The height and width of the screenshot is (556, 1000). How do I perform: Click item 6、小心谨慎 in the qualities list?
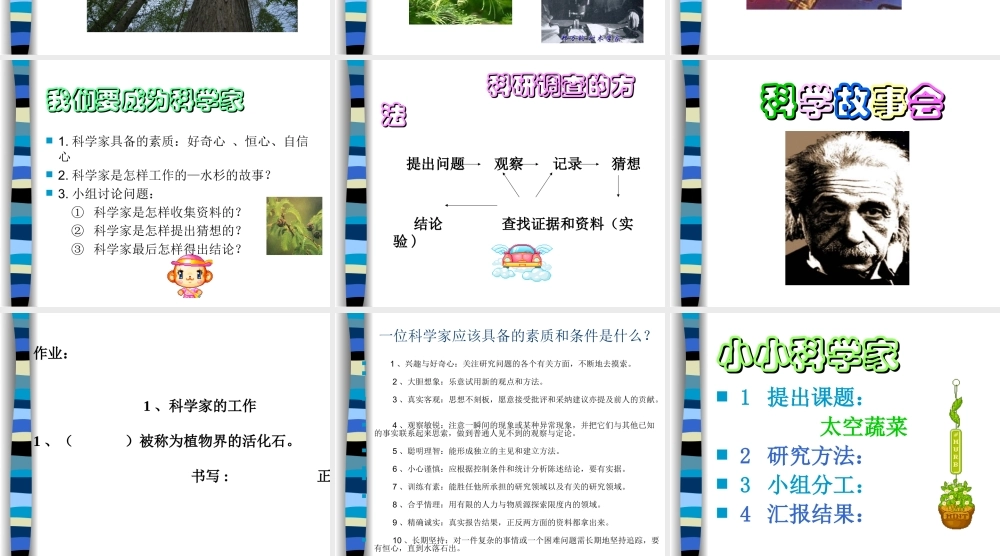(x=509, y=469)
